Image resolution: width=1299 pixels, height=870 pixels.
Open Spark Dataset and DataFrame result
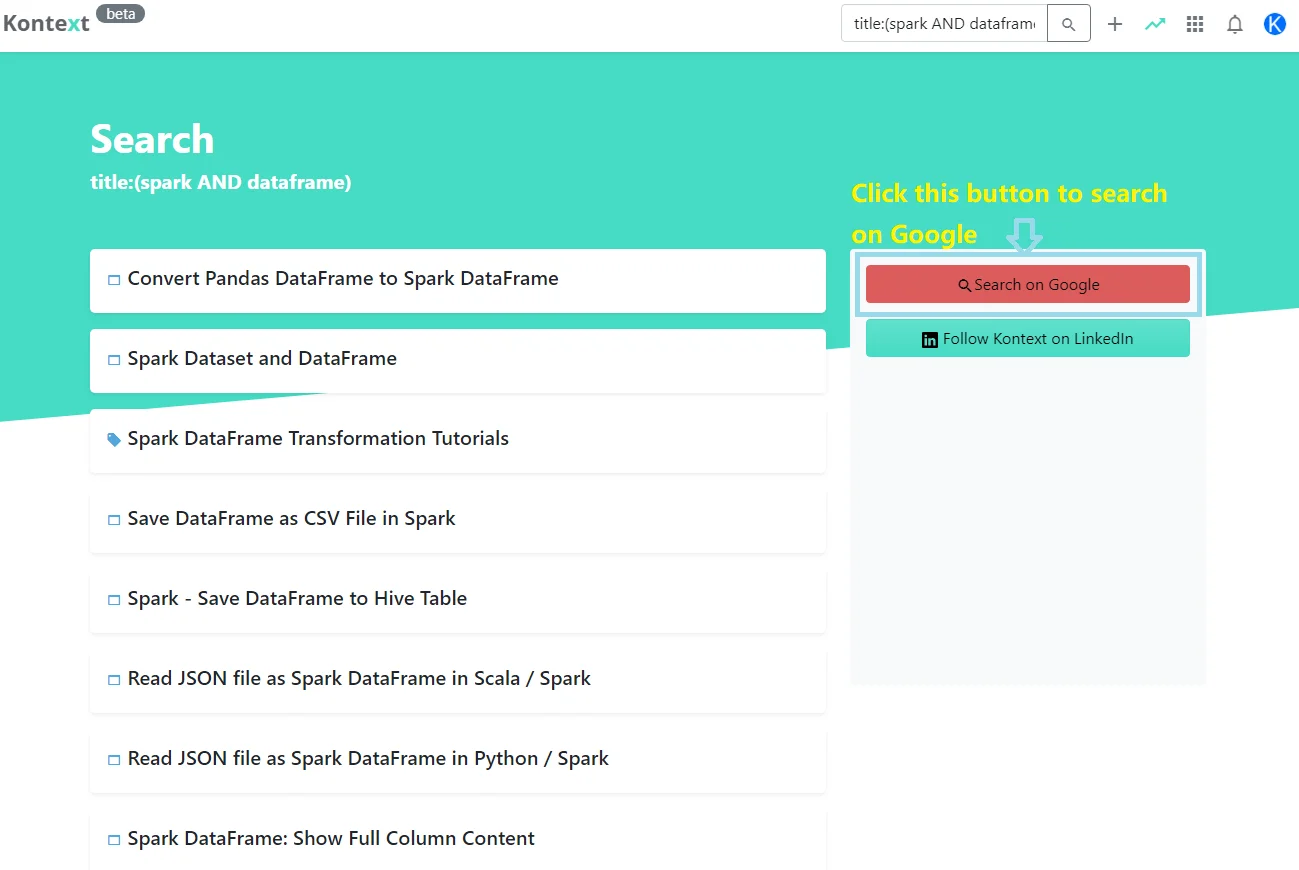[262, 359]
